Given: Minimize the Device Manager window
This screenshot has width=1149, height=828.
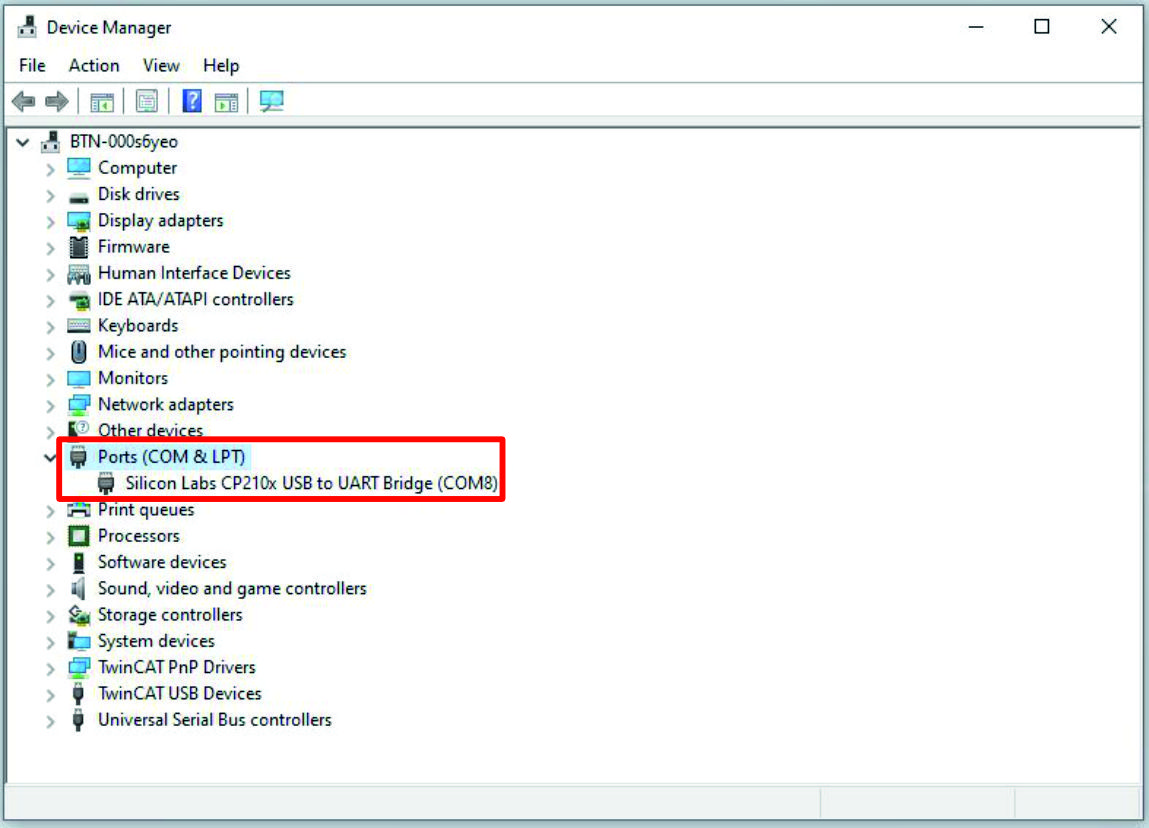Looking at the screenshot, I should [976, 27].
